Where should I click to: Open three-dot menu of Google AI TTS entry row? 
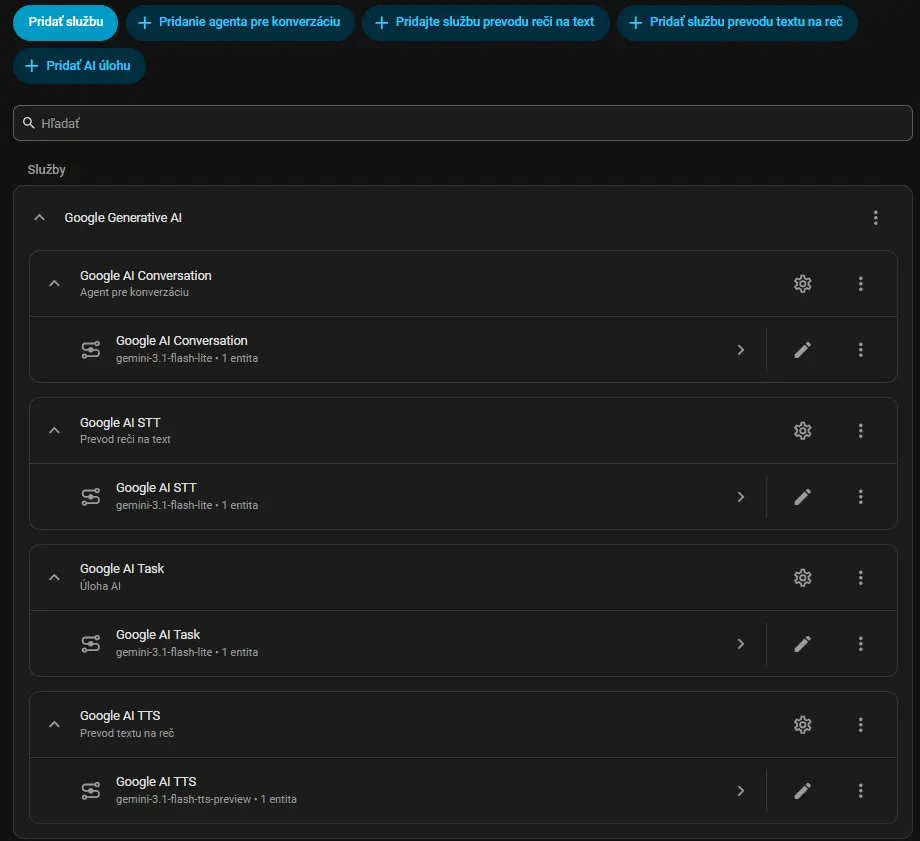861,791
